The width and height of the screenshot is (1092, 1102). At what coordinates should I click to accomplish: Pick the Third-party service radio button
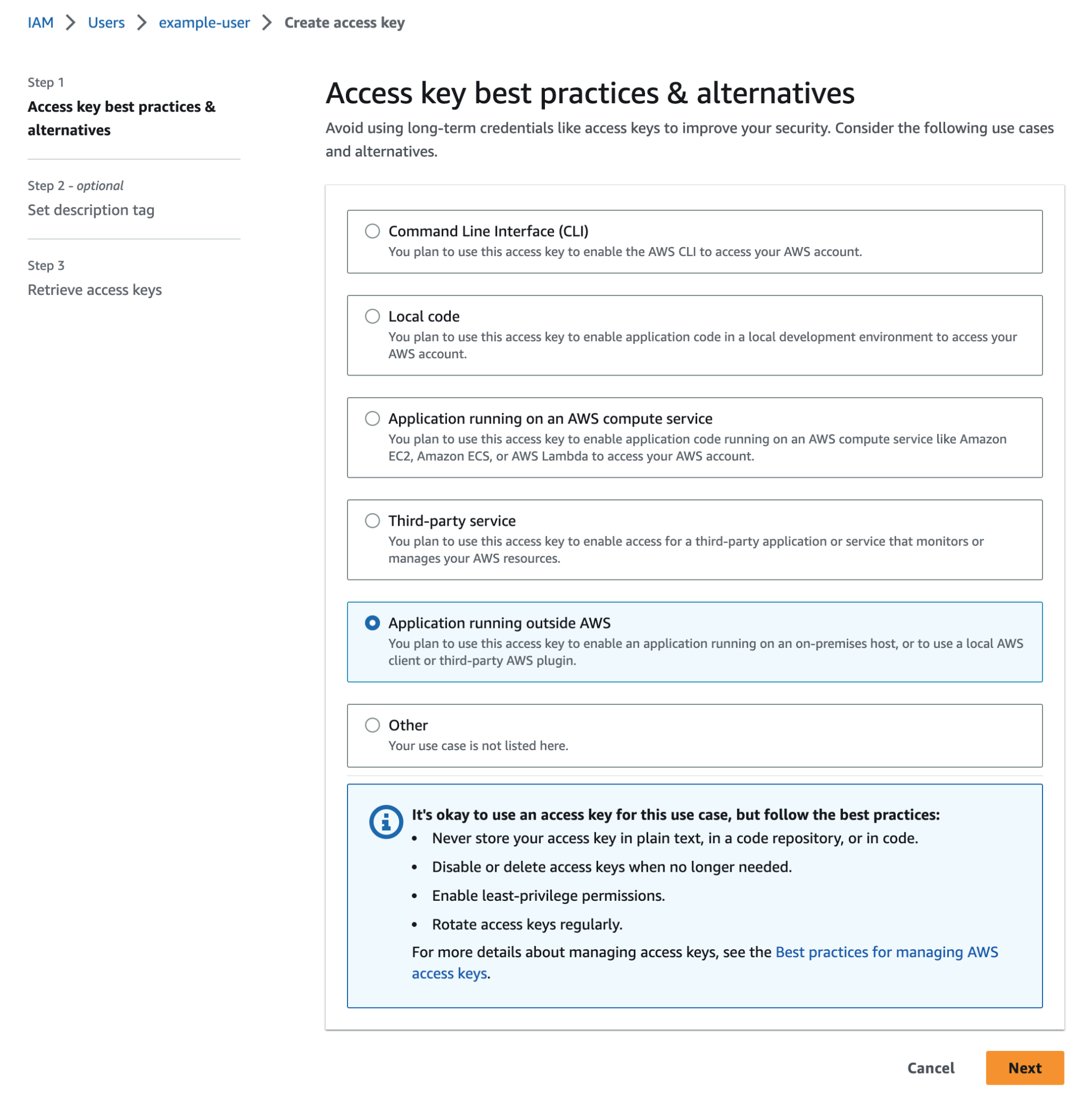(x=372, y=520)
